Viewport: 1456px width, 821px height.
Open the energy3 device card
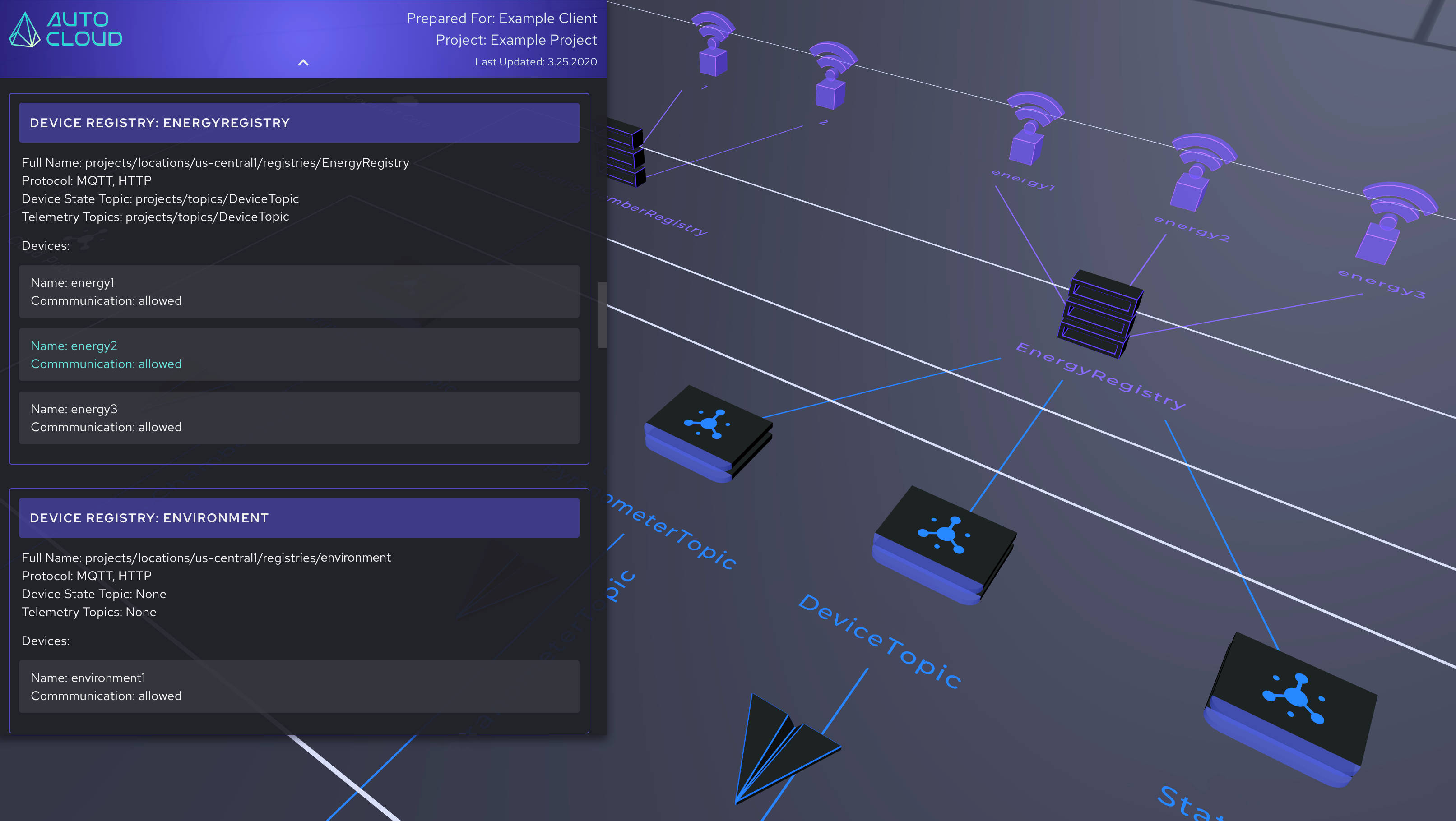298,418
